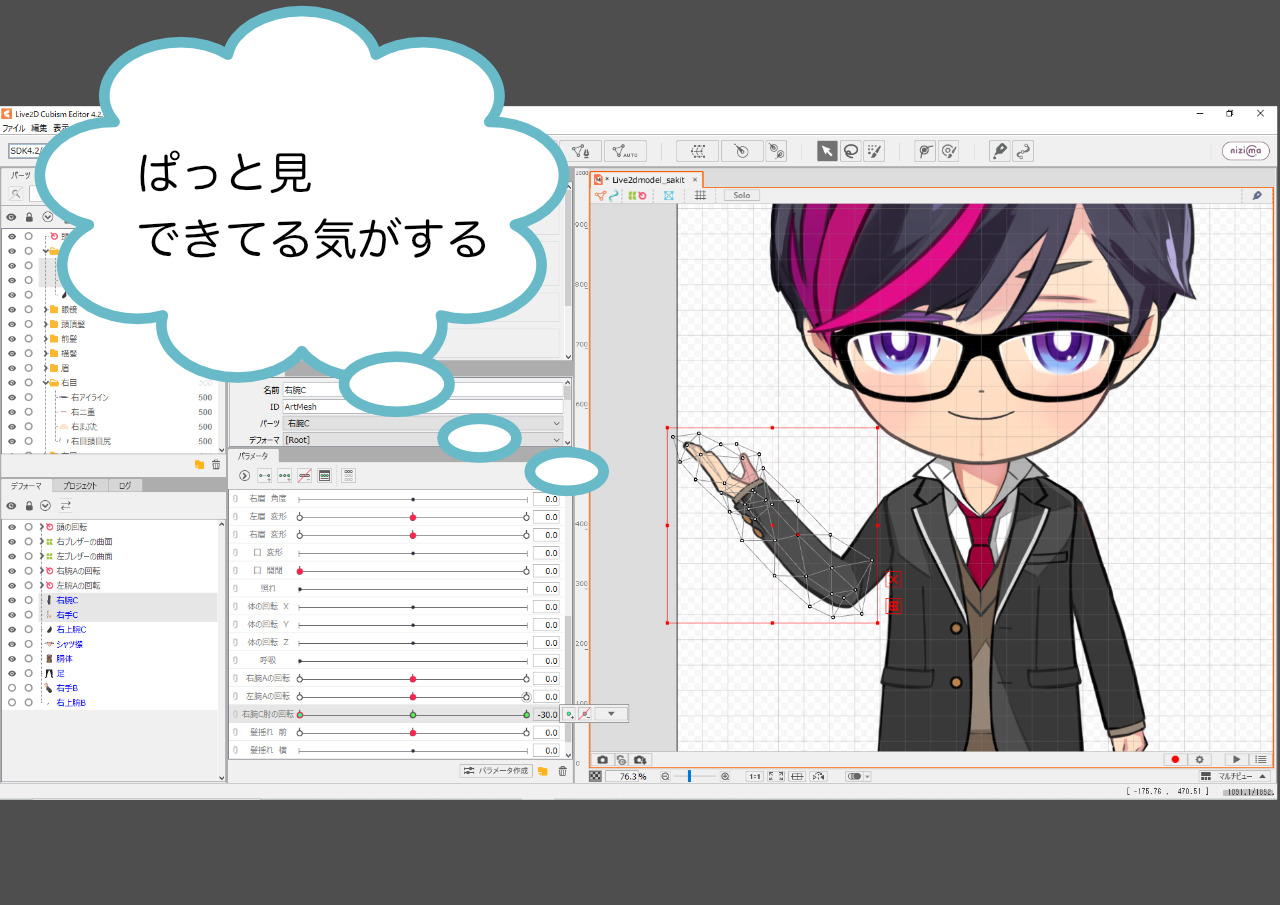This screenshot has height=905, width=1280.
Task: Delete keyforms from selected parameter
Action: 305,475
